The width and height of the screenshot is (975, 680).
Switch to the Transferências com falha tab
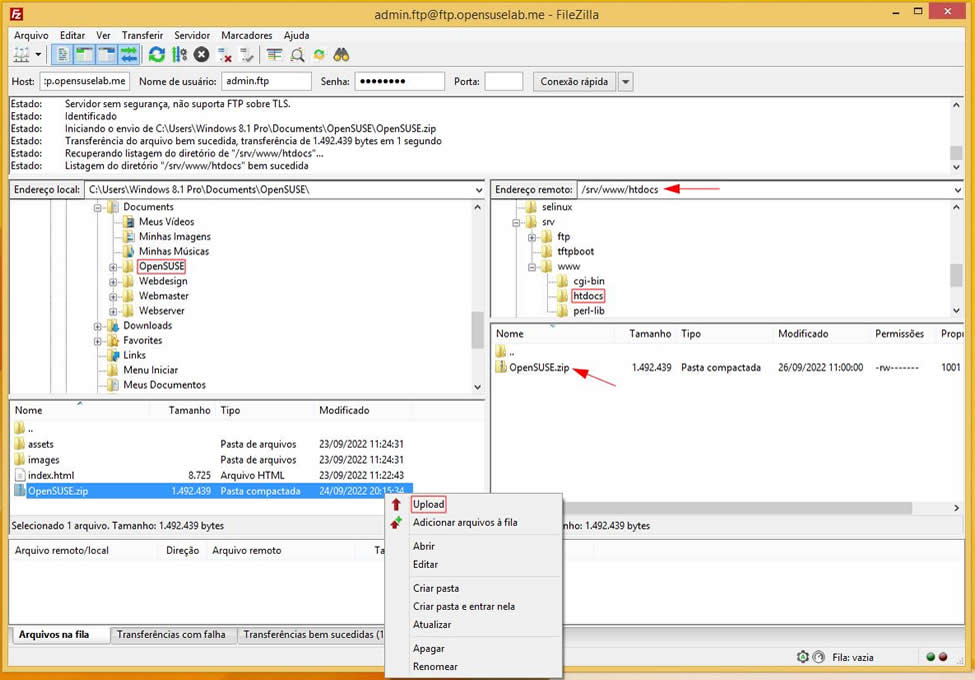171,635
